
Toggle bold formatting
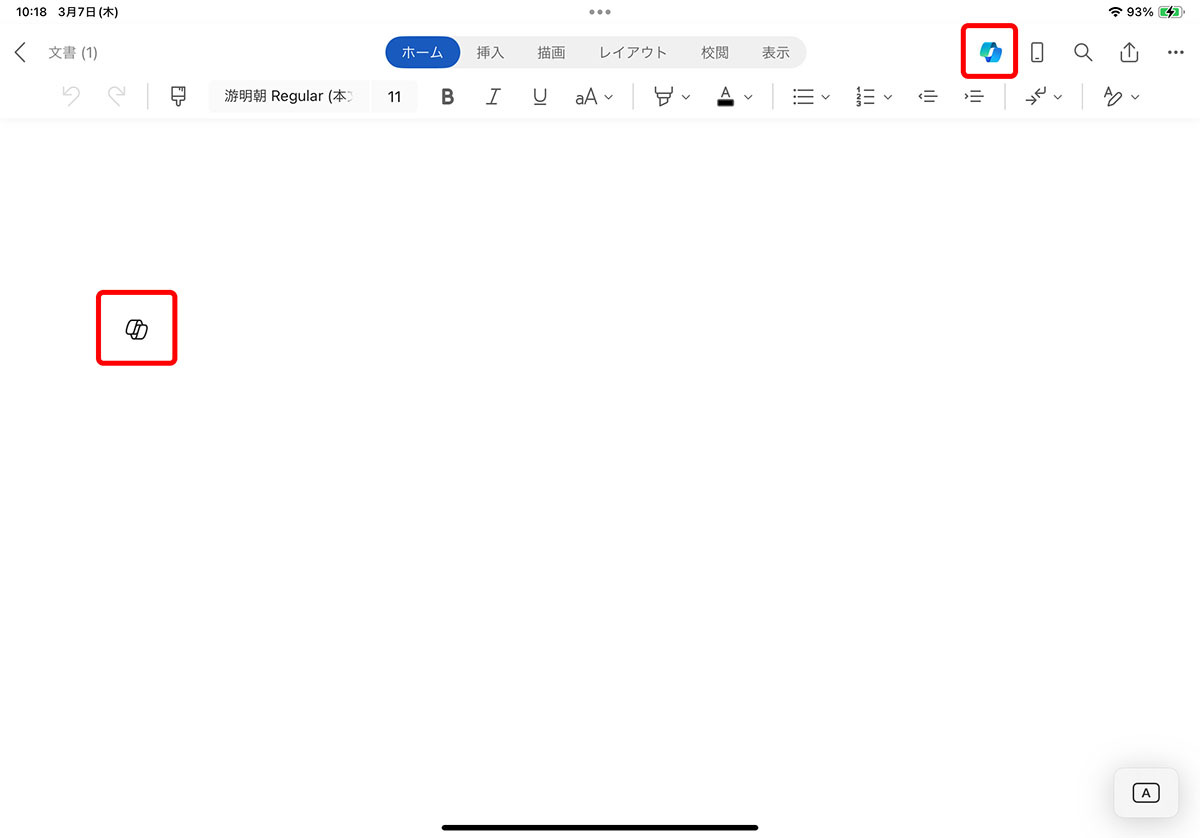click(x=447, y=96)
